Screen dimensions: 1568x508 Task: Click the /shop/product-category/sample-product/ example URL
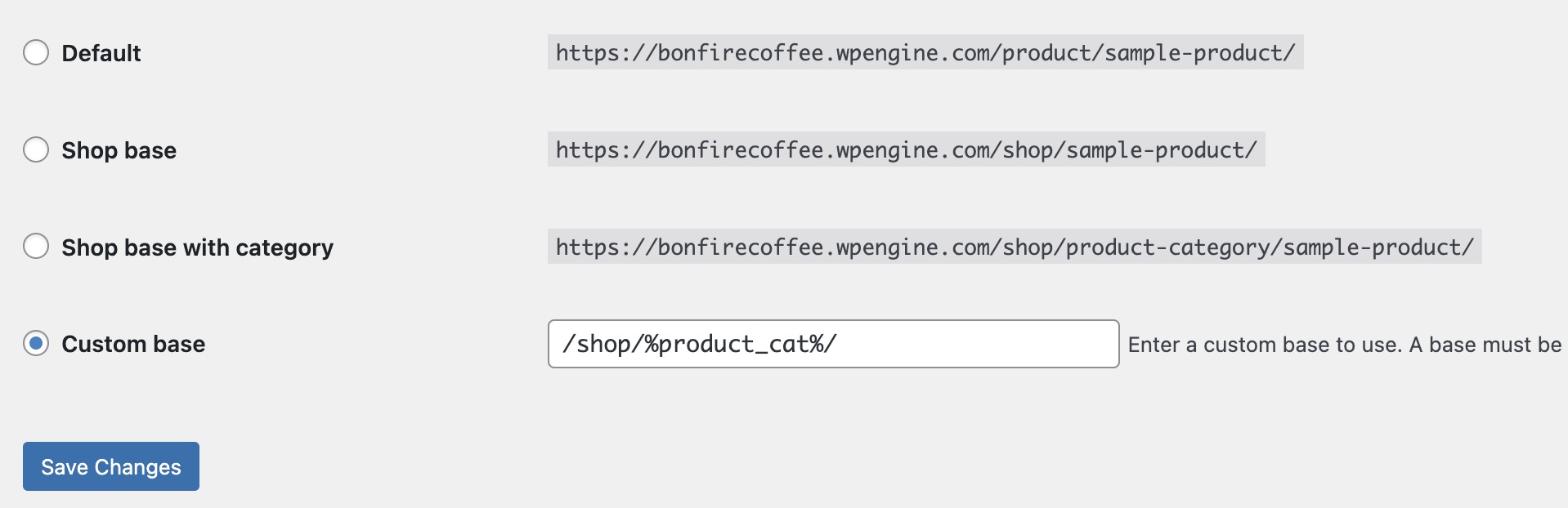click(1014, 247)
